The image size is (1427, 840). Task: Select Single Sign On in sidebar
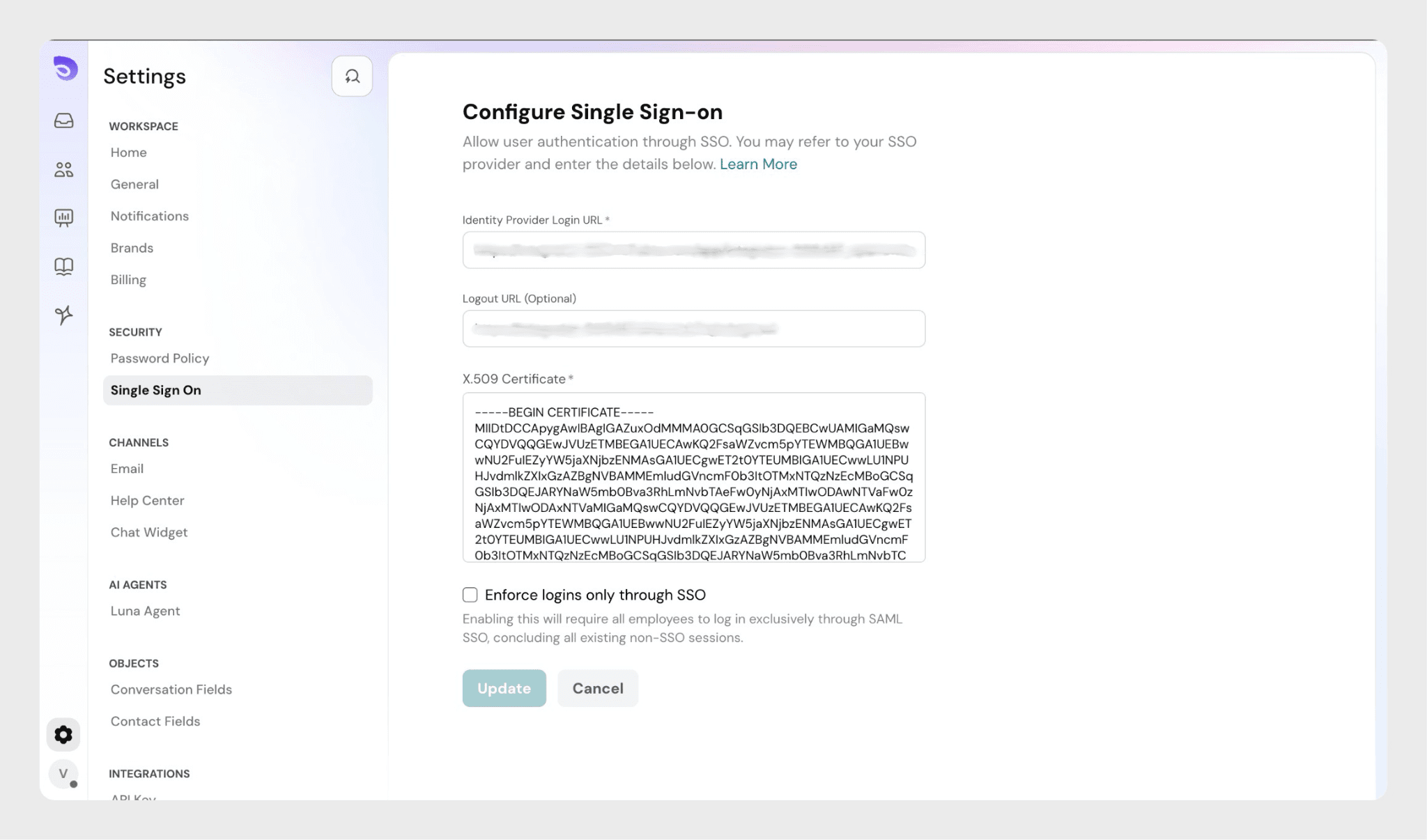click(x=155, y=390)
